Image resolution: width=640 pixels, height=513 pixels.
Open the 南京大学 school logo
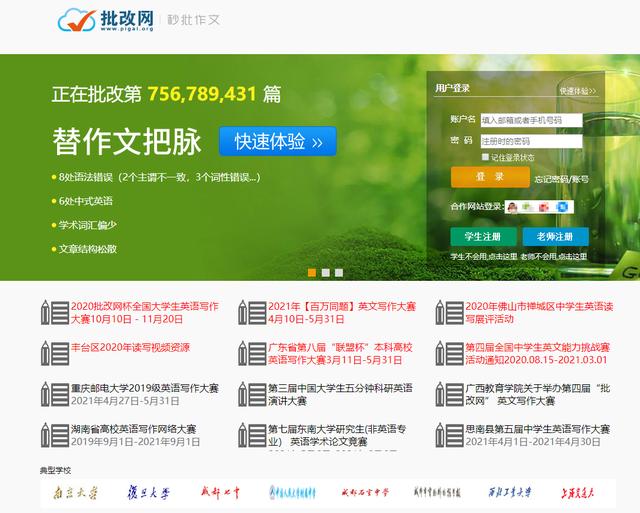click(74, 492)
